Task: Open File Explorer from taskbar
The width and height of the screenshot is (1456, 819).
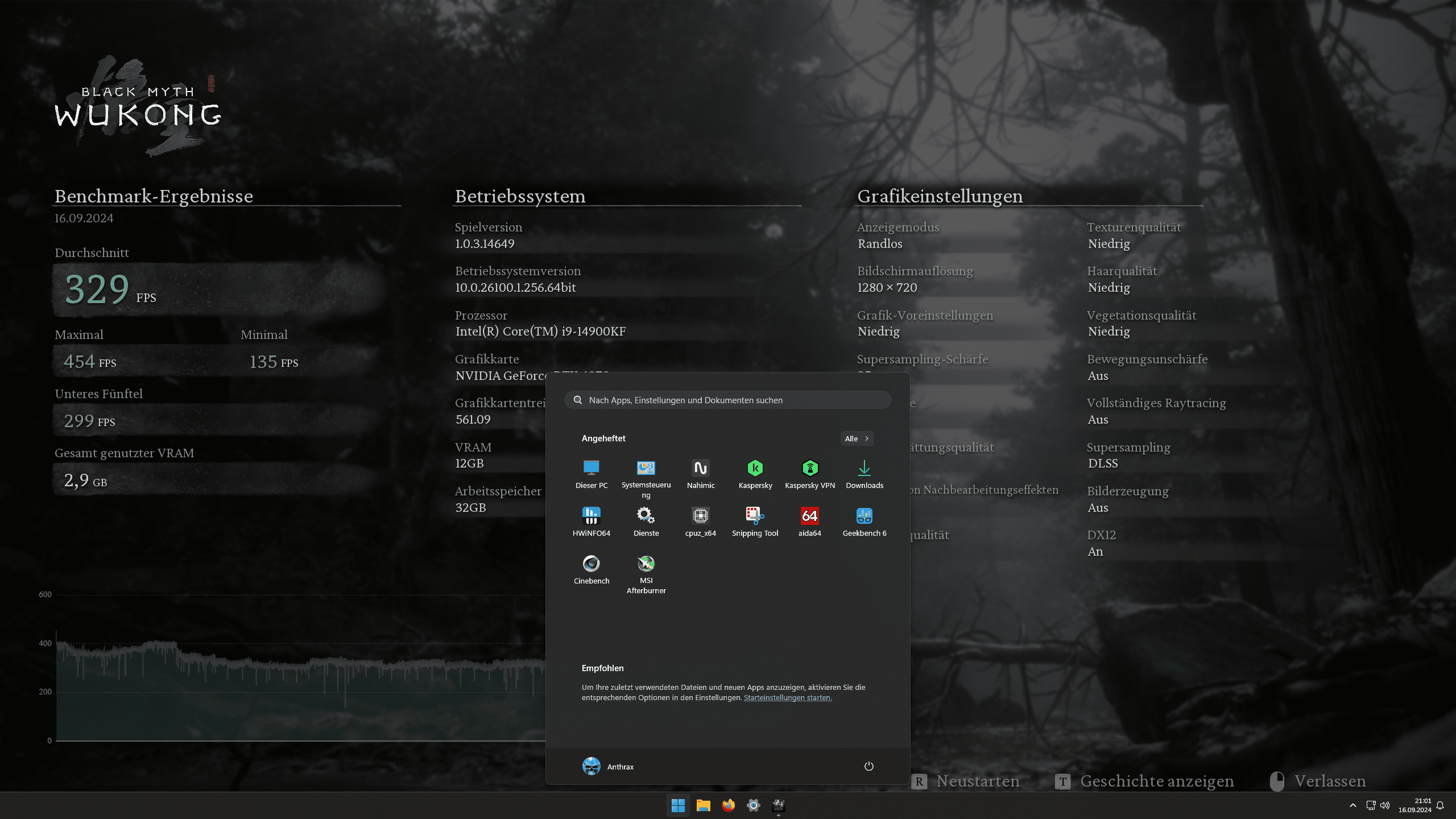Action: coord(703,805)
